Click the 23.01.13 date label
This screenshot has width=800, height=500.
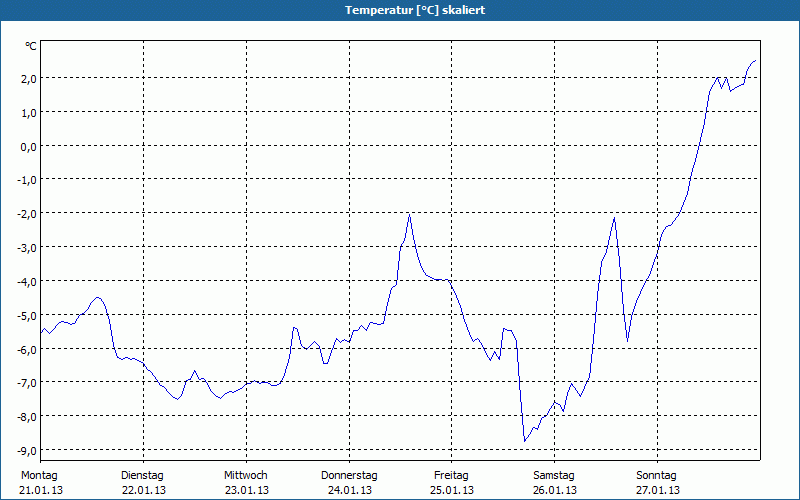pyautogui.click(x=247, y=490)
